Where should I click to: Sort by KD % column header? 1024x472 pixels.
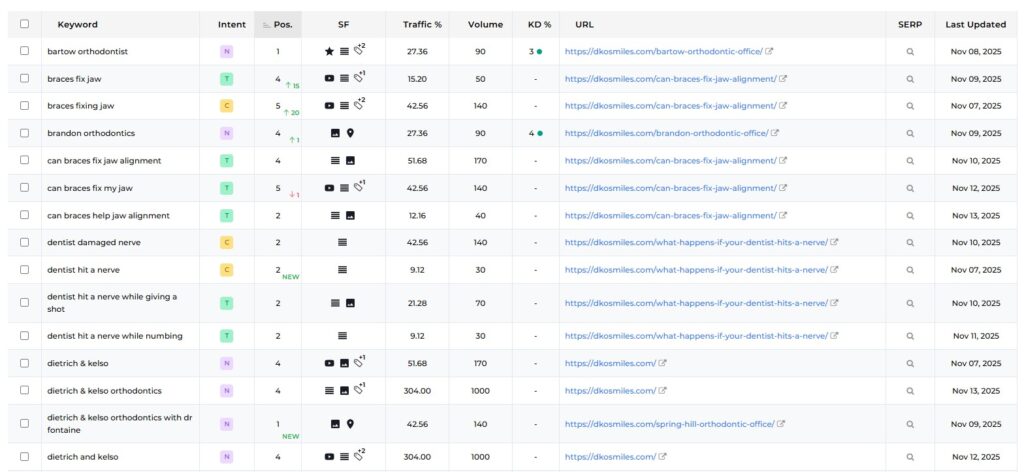tap(539, 25)
